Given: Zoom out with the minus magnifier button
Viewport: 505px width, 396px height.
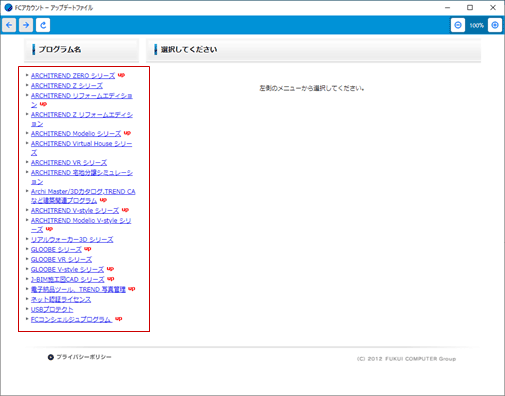Looking at the screenshot, I should pos(458,25).
